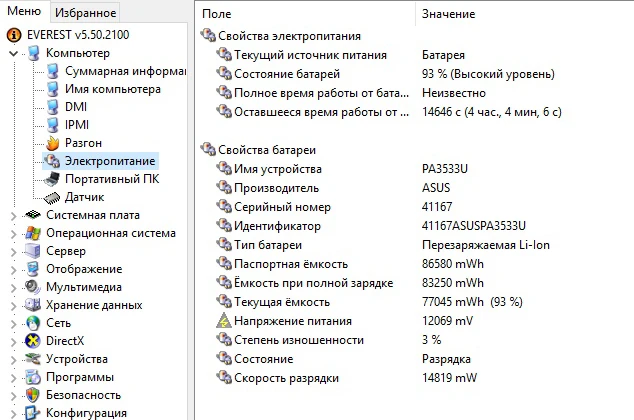Click the Разгон flame icon

tap(53, 143)
